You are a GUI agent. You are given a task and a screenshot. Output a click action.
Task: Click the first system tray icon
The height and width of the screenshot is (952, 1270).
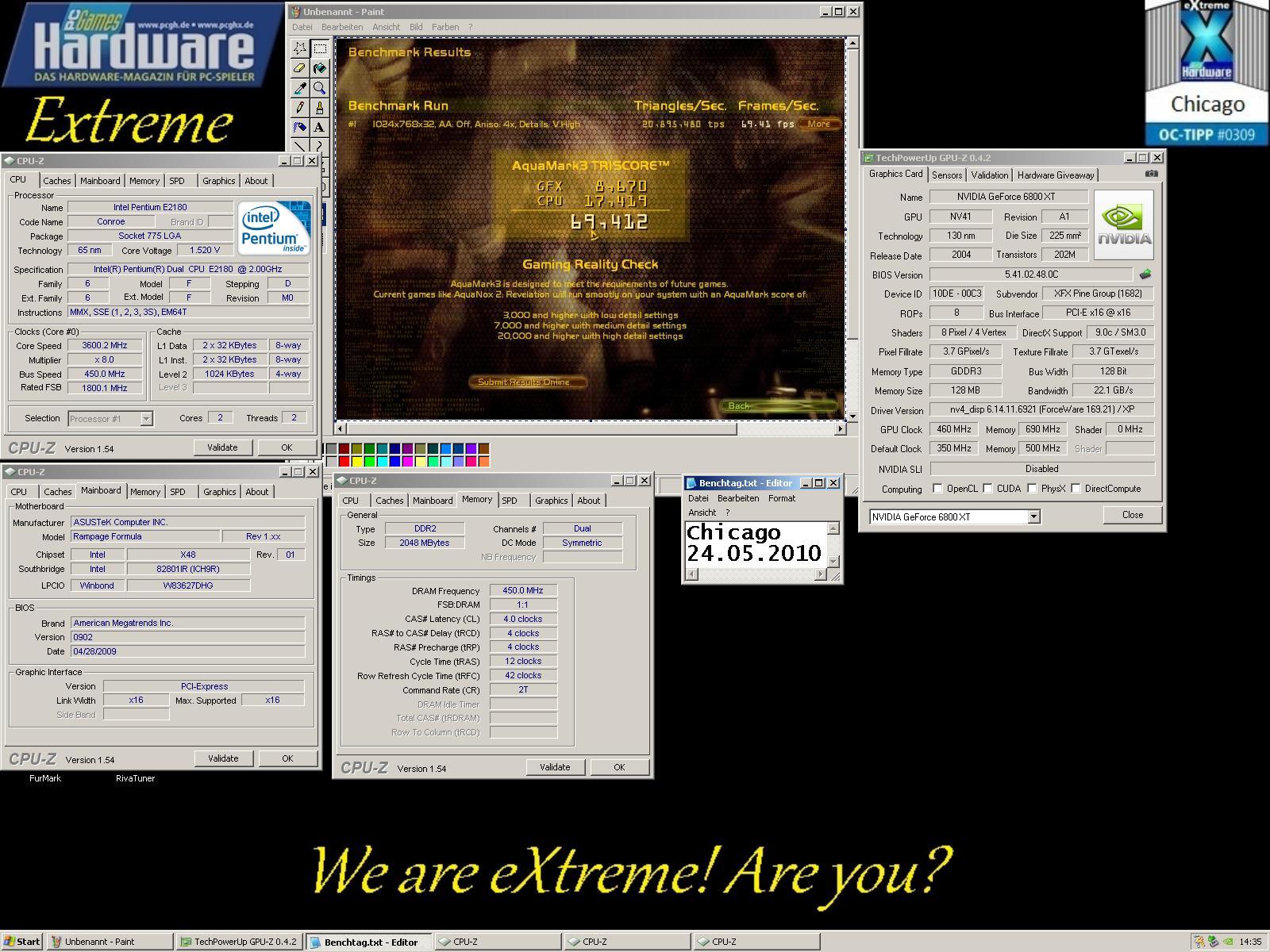pyautogui.click(x=1199, y=942)
